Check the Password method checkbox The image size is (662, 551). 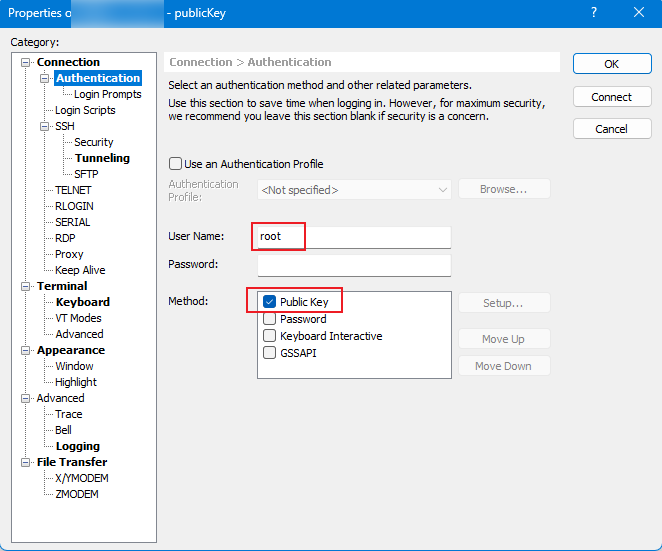(x=269, y=319)
